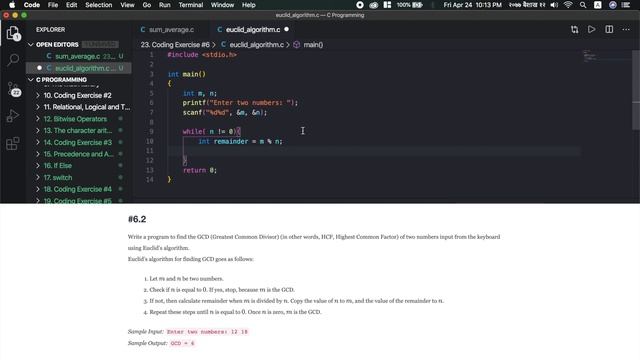Open the Code application menu
This screenshot has height=360, width=640.
32,5
